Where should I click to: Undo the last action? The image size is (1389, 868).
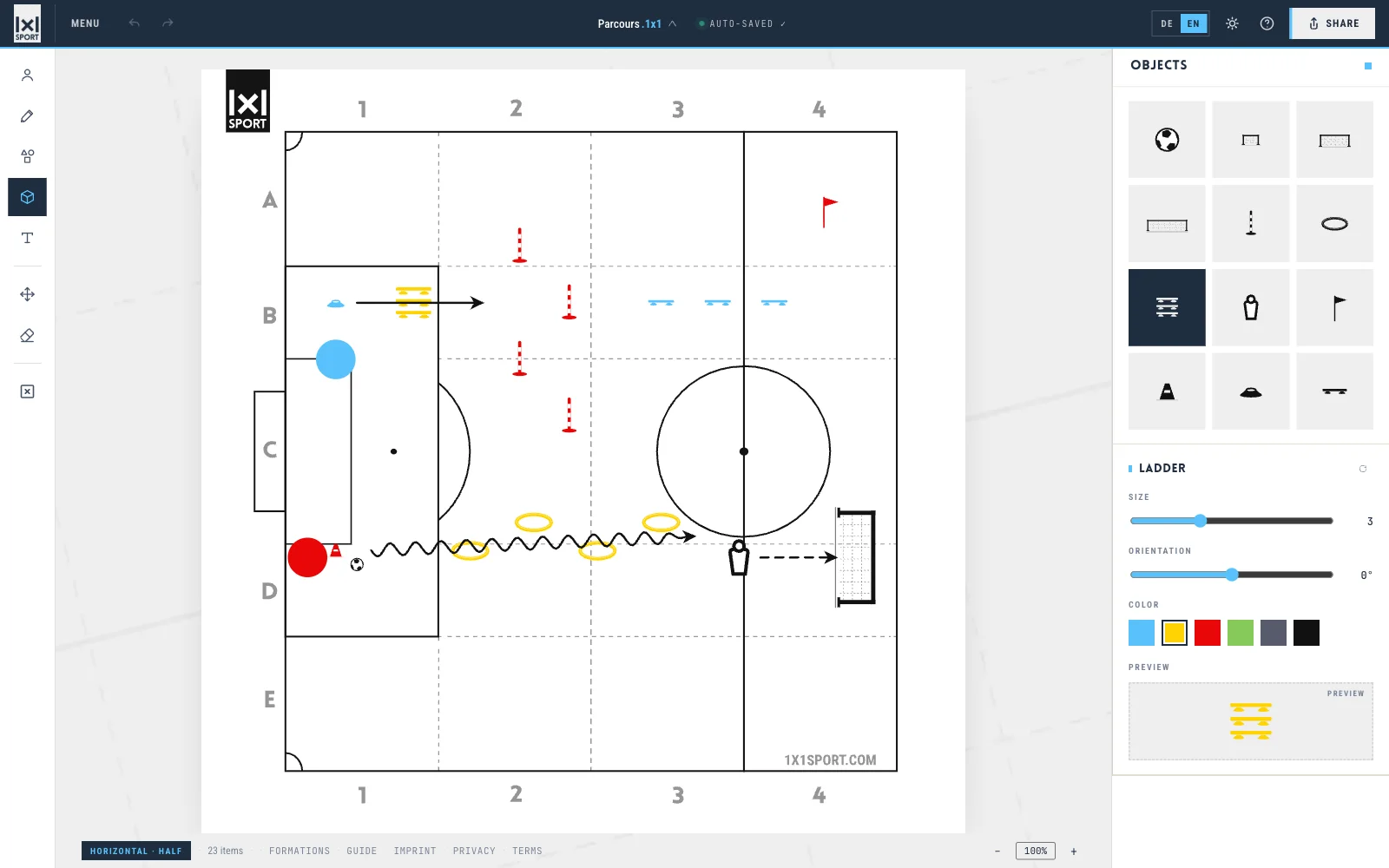(x=134, y=23)
